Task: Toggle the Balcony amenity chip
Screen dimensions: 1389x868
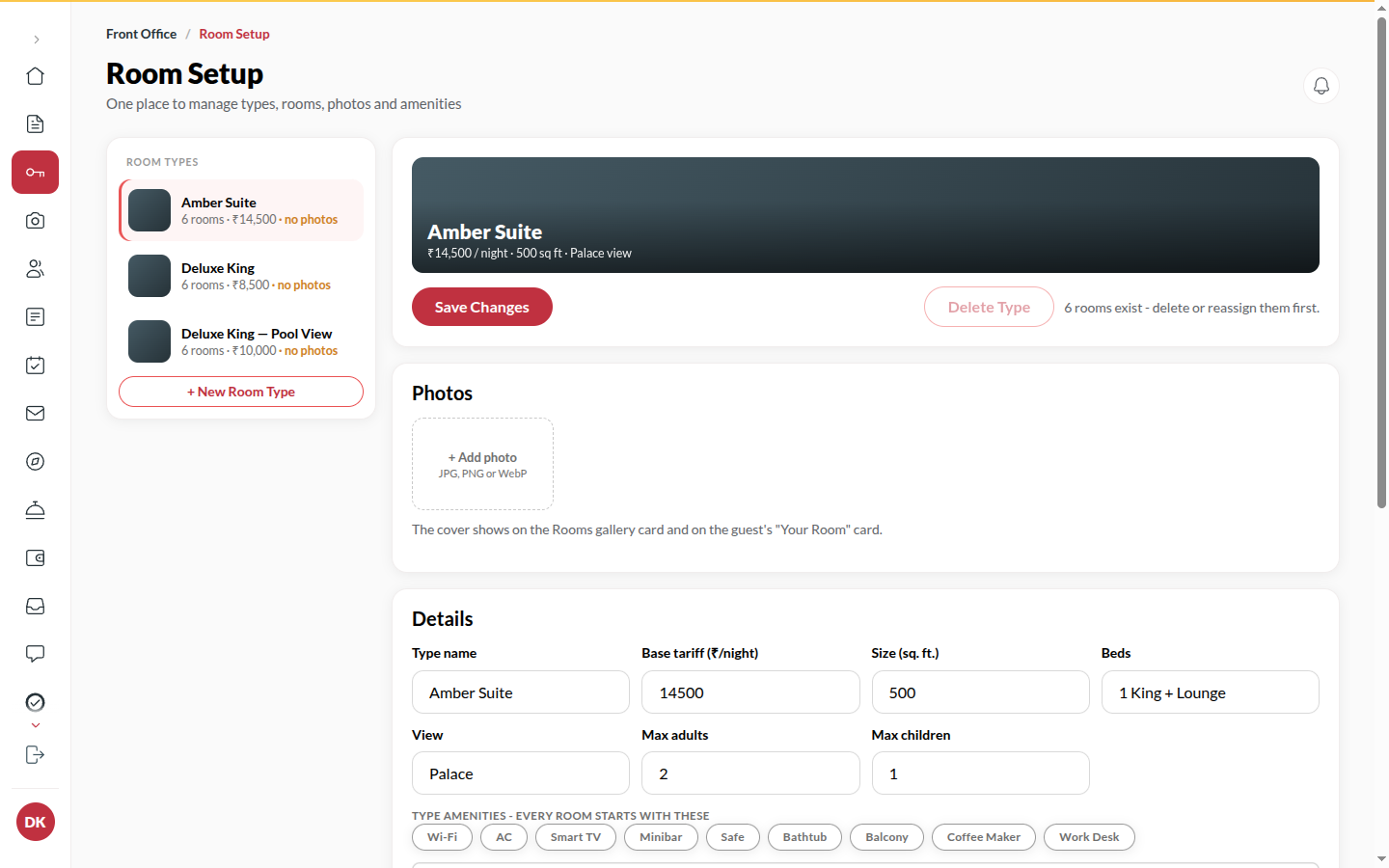Action: click(x=886, y=837)
